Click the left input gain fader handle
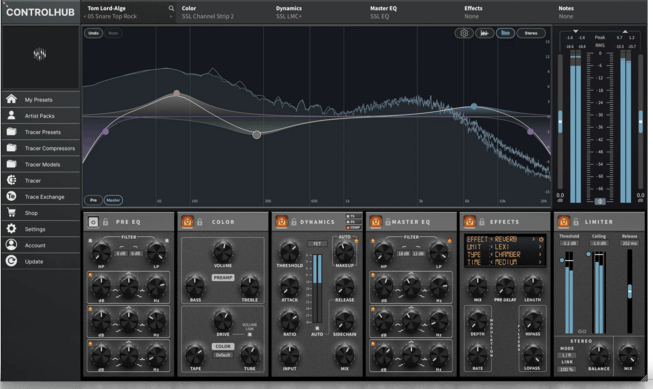 tap(560, 122)
